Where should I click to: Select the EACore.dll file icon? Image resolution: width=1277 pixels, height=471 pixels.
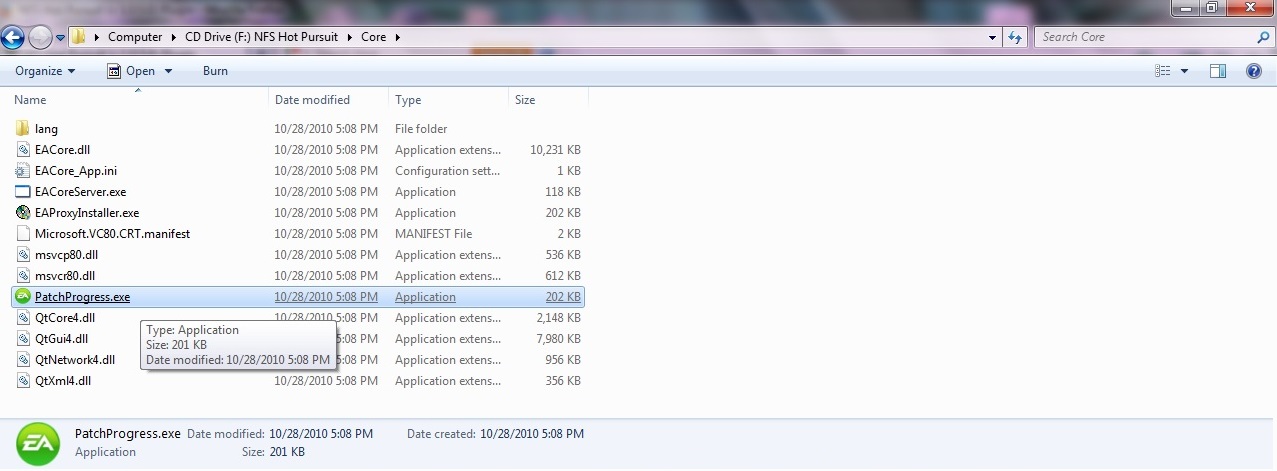[x=24, y=150]
